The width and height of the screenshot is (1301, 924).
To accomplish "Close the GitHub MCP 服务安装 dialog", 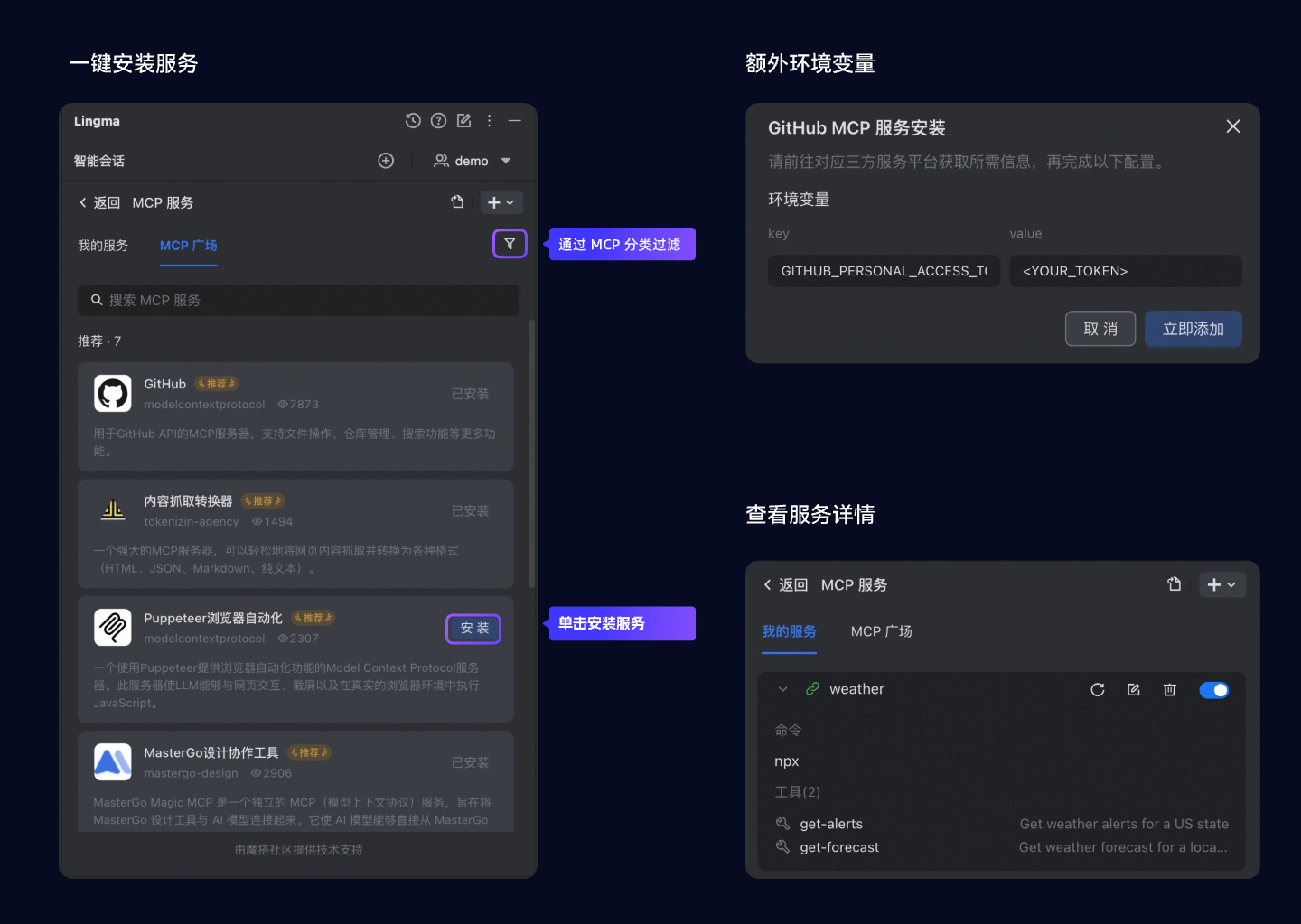I will (x=1232, y=126).
